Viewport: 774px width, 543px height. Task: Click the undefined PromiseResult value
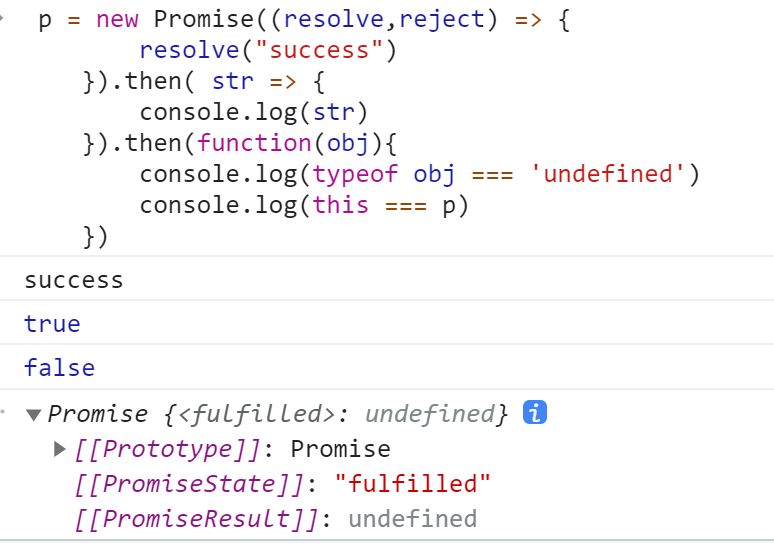413,519
